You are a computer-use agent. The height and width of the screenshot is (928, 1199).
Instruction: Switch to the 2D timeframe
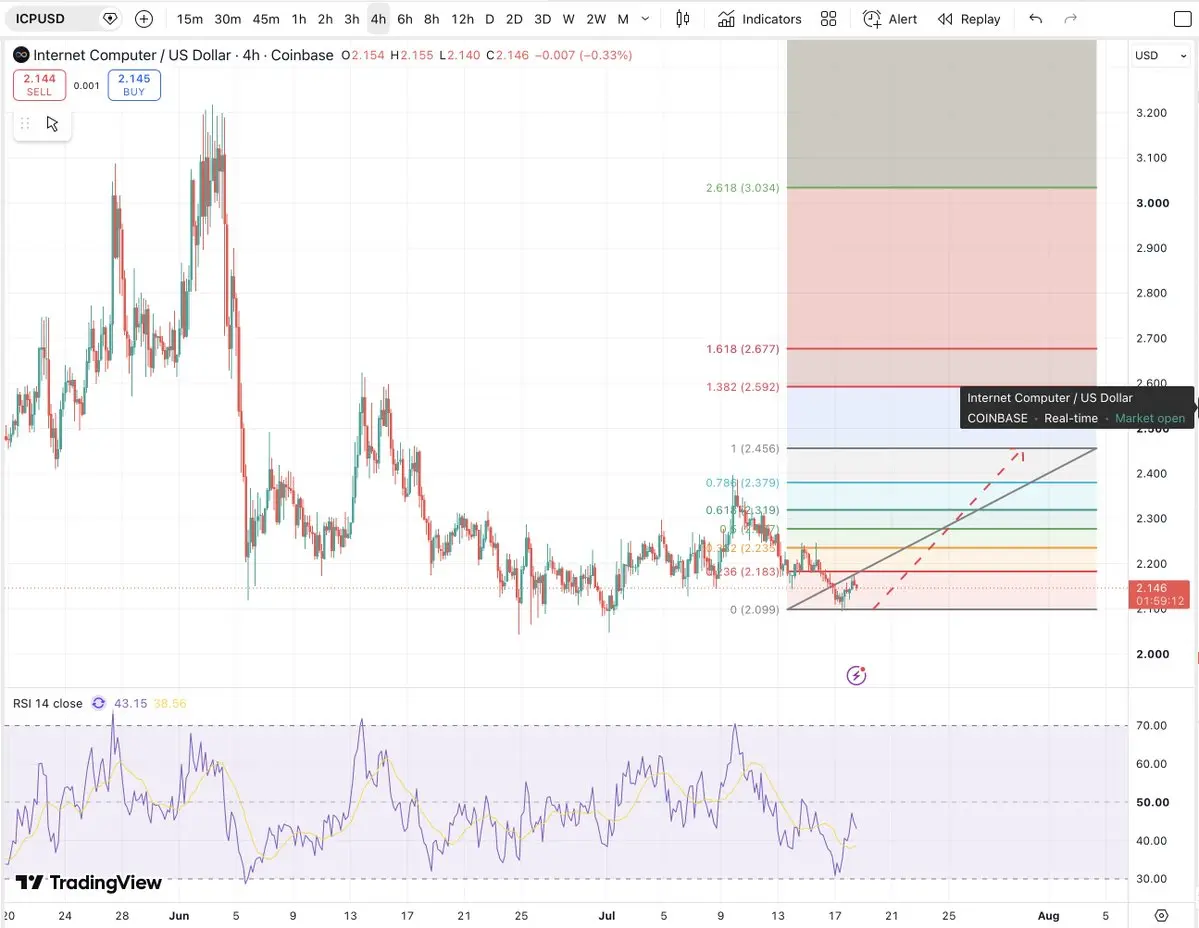coord(515,19)
